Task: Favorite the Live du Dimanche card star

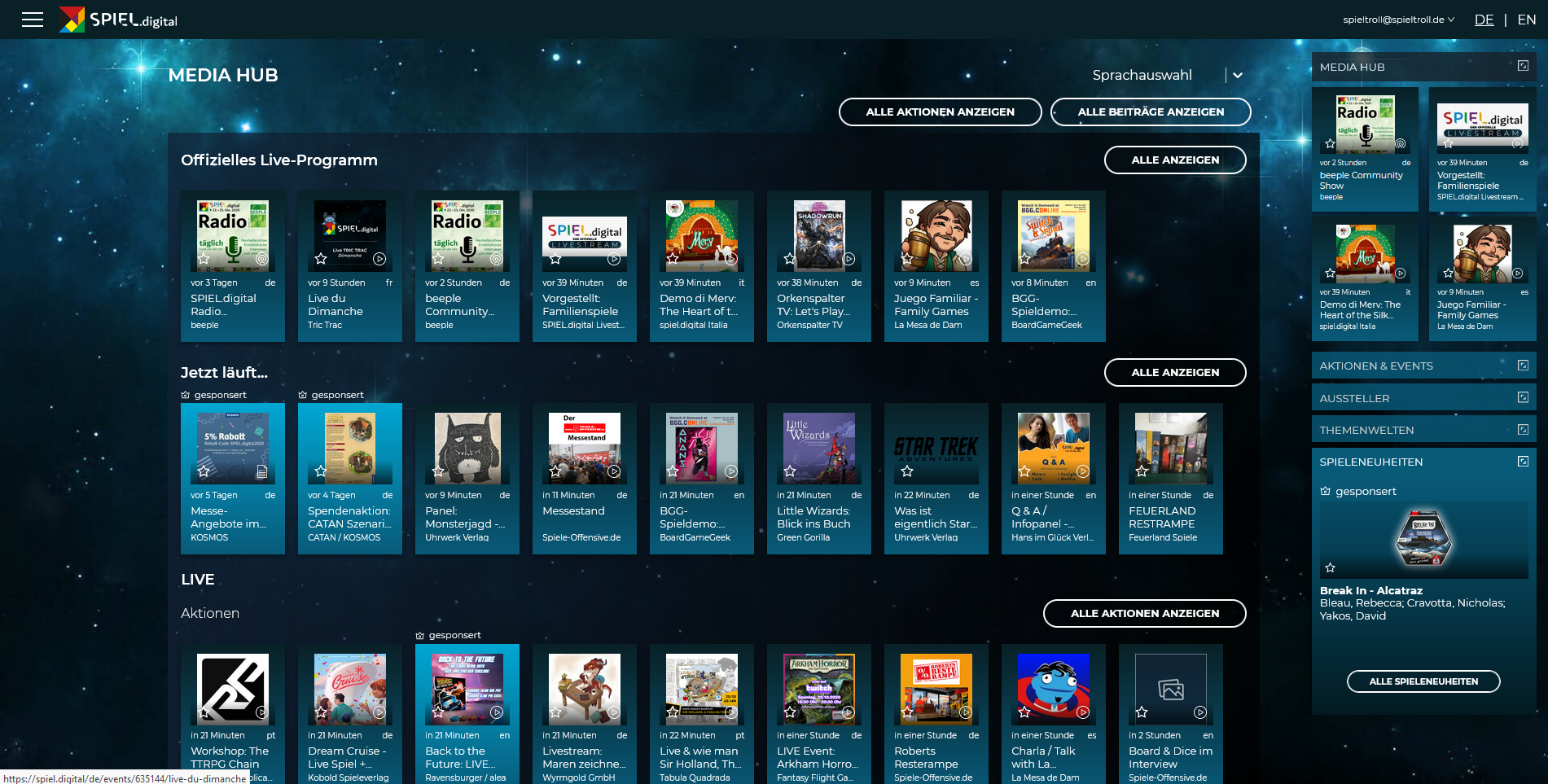Action: [x=321, y=259]
